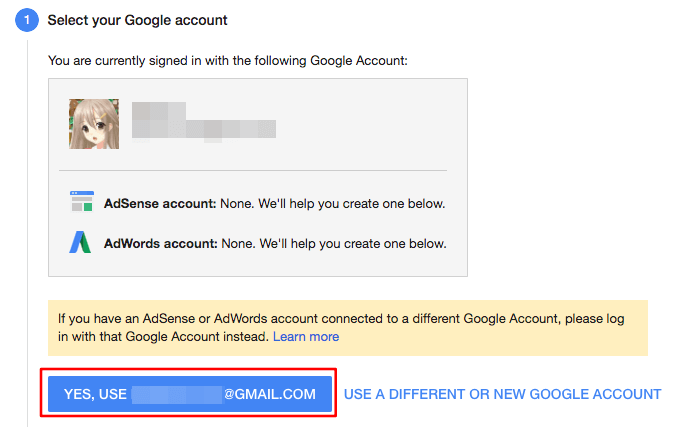
Task: Click the horizontal divider in the account card
Action: point(258,170)
